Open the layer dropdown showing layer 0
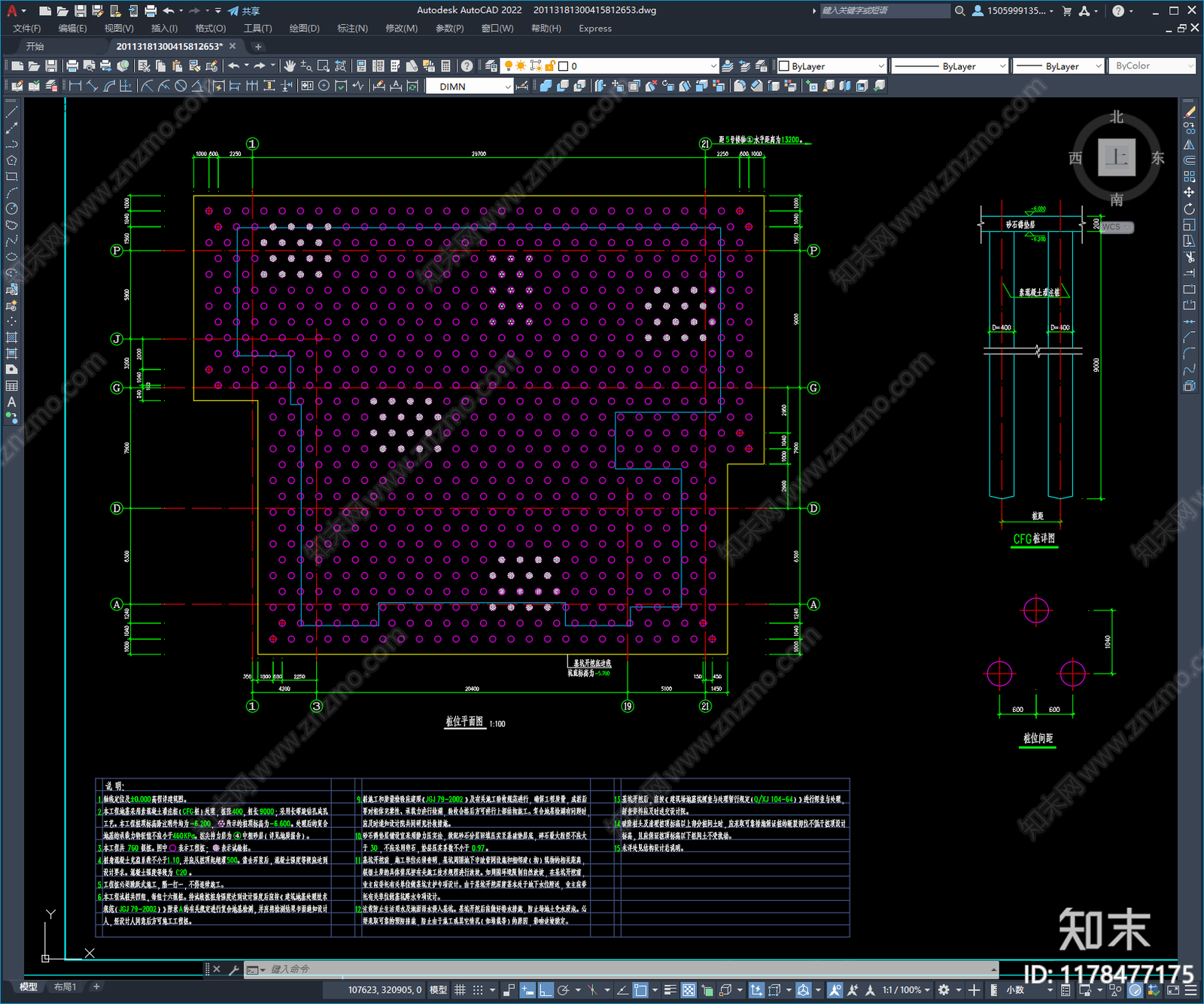 pyautogui.click(x=610, y=66)
